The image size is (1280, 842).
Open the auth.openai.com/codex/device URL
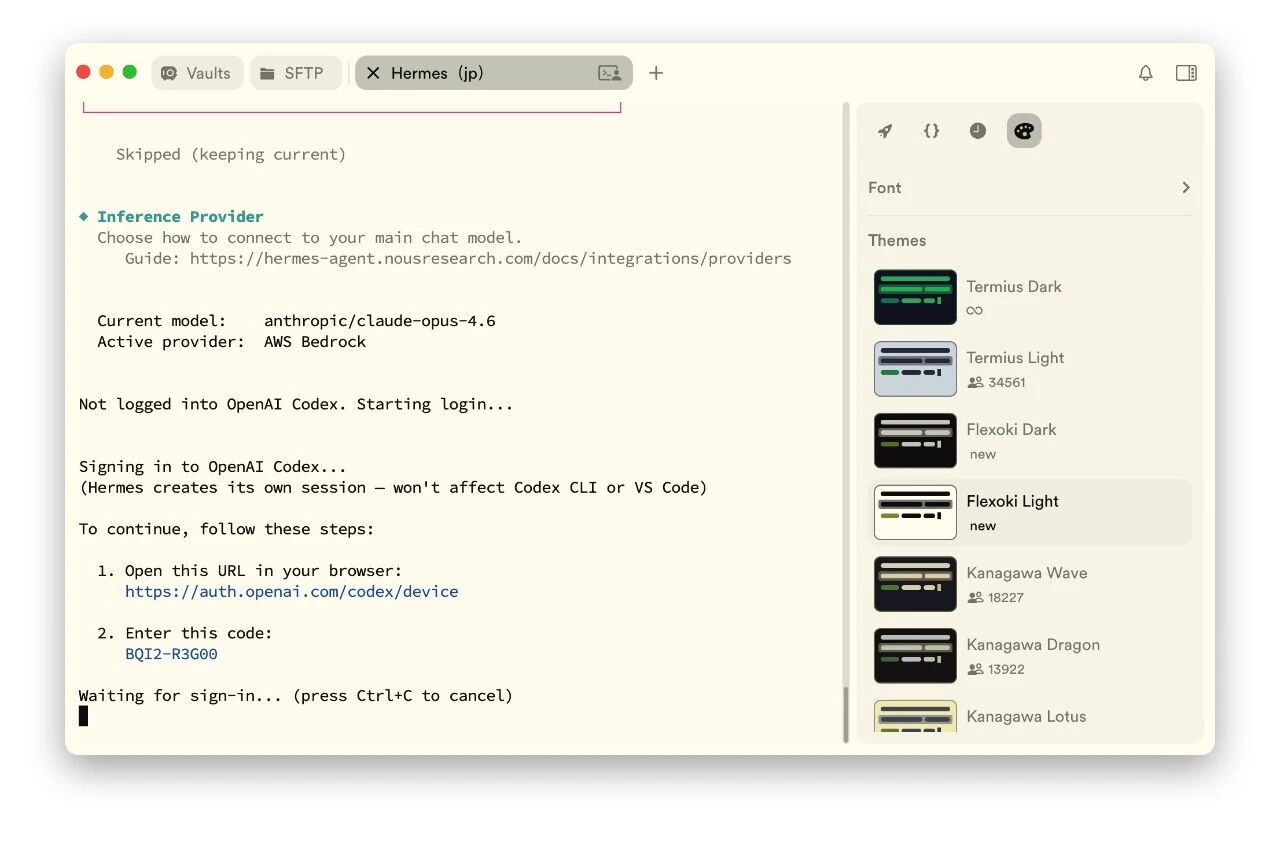point(292,592)
